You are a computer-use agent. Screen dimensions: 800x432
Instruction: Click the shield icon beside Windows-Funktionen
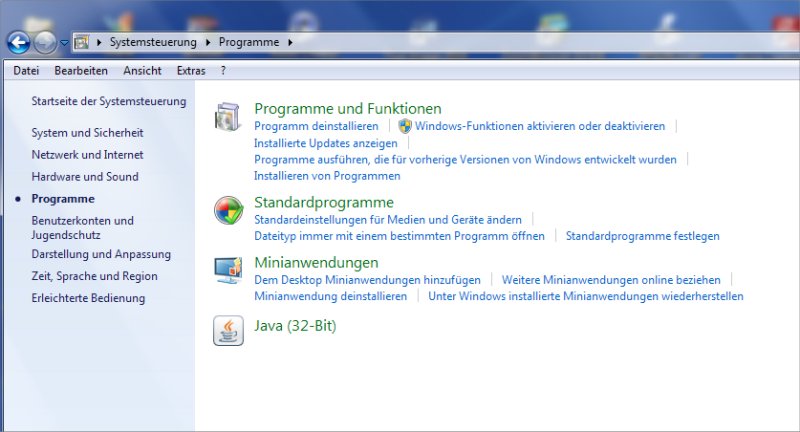[x=405, y=127]
